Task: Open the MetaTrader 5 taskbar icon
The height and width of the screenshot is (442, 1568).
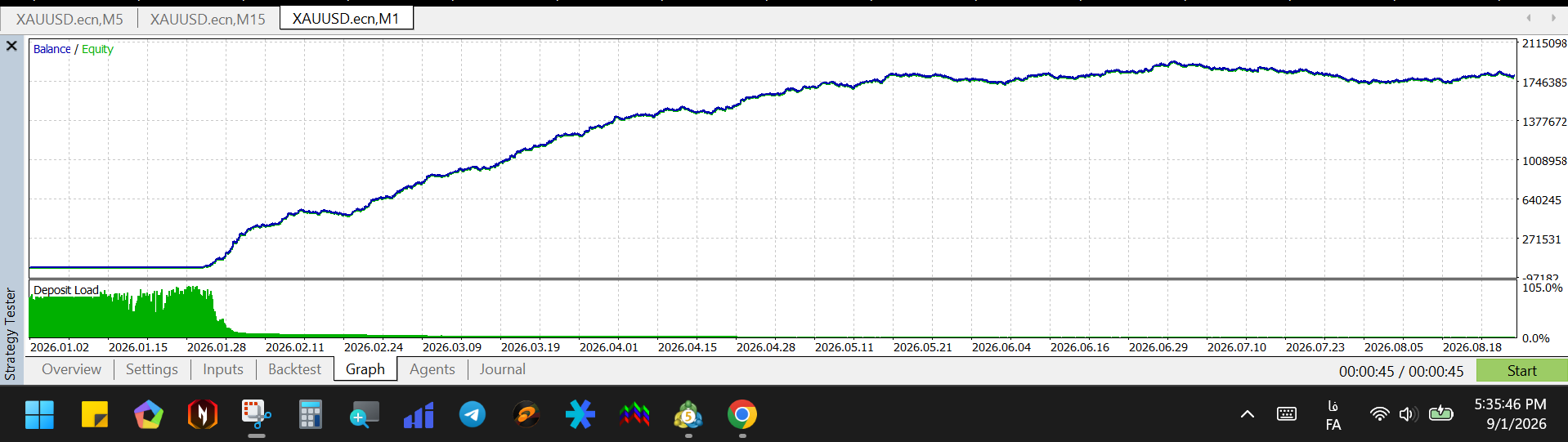Action: point(688,415)
